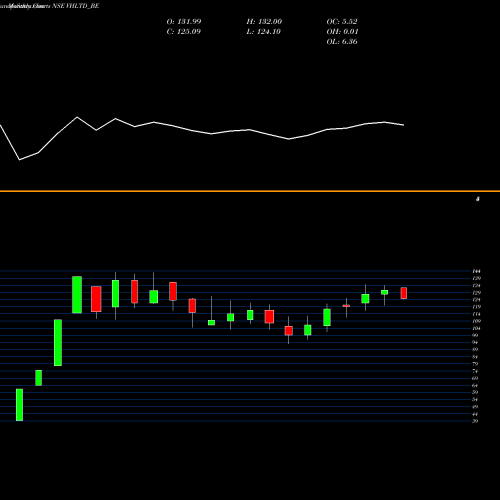The height and width of the screenshot is (500, 500).
Task: Click the 74 price axis label
Action: pos(475,371)
